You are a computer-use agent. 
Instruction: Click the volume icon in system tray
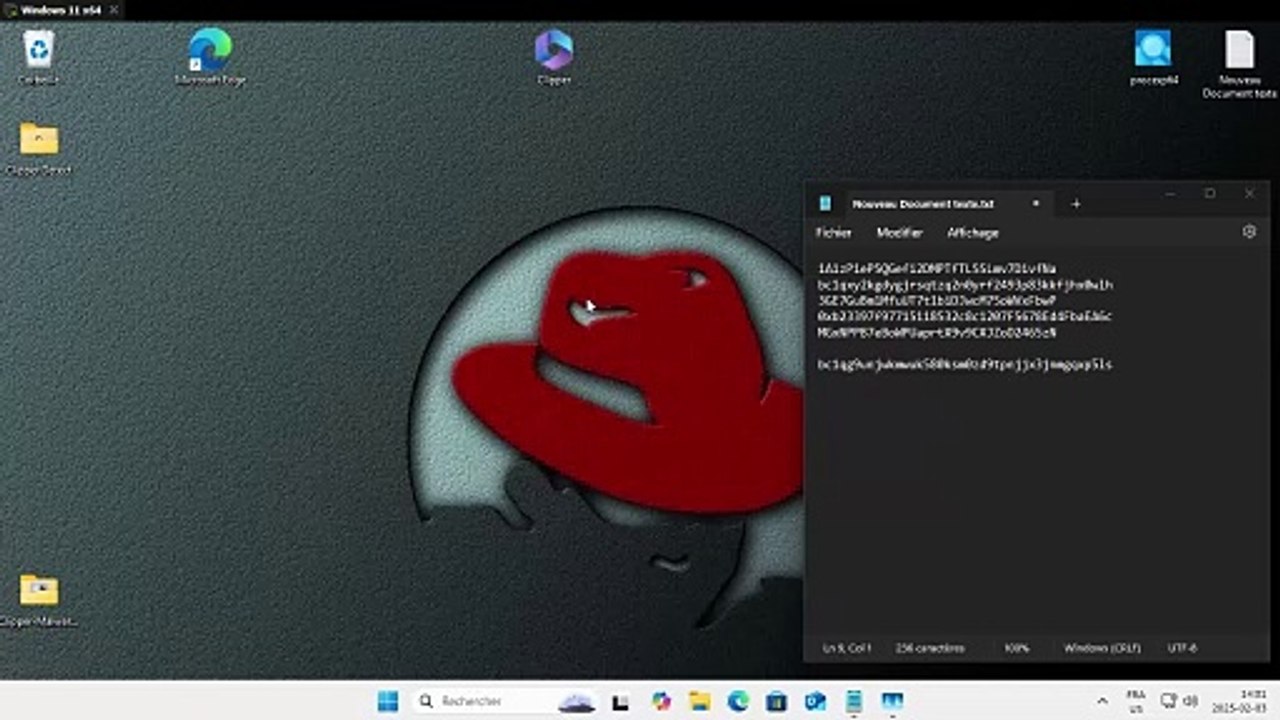[1192, 701]
